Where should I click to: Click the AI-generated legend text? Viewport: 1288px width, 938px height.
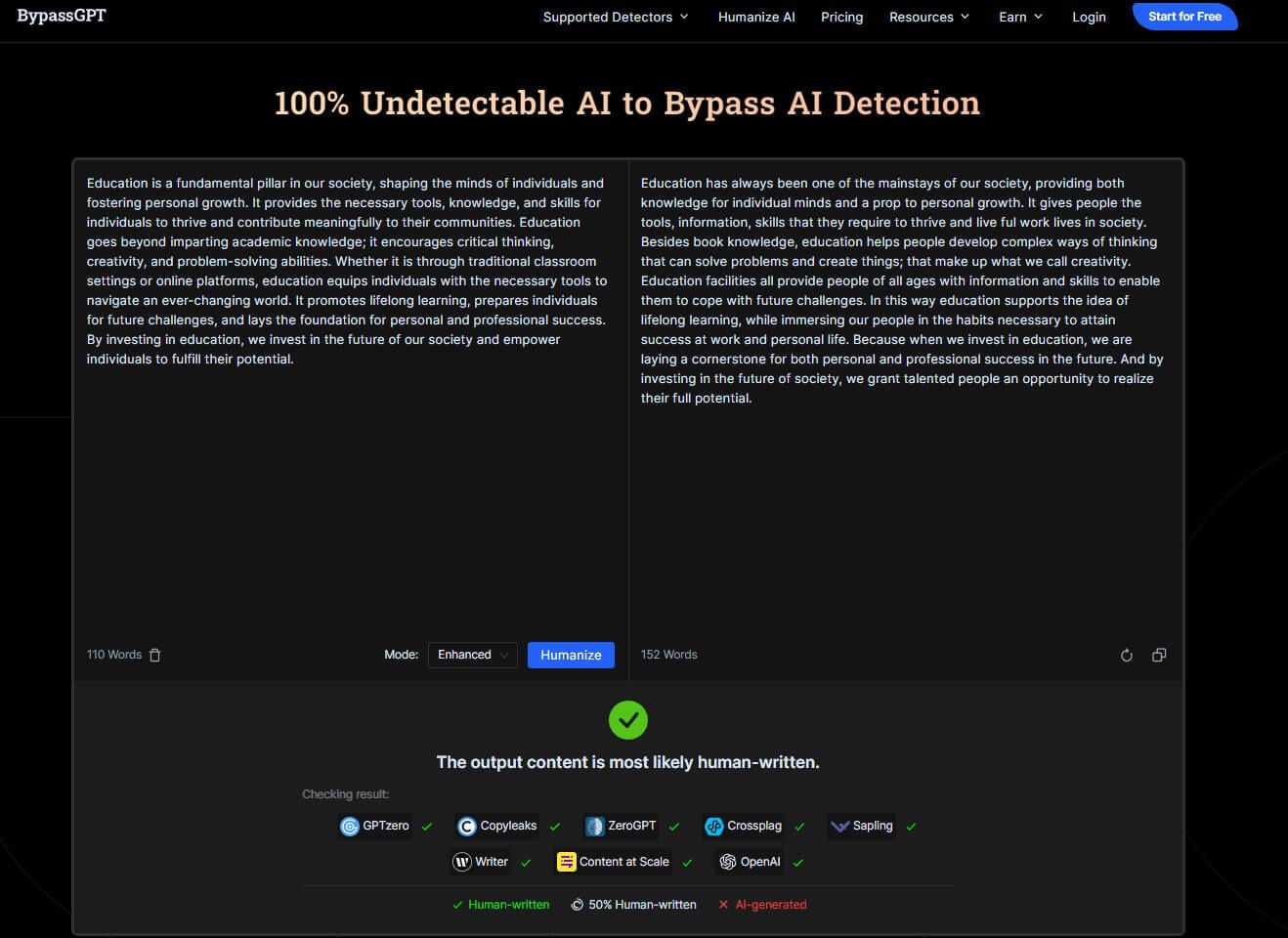tap(771, 905)
